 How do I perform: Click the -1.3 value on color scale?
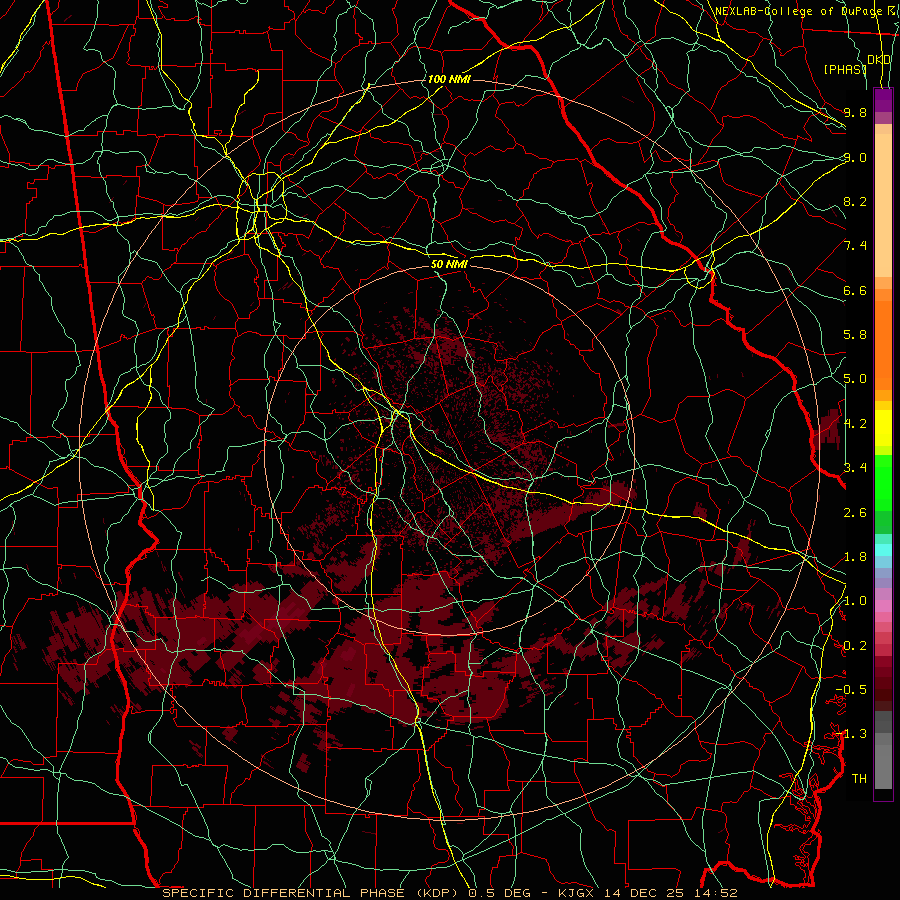(851, 734)
